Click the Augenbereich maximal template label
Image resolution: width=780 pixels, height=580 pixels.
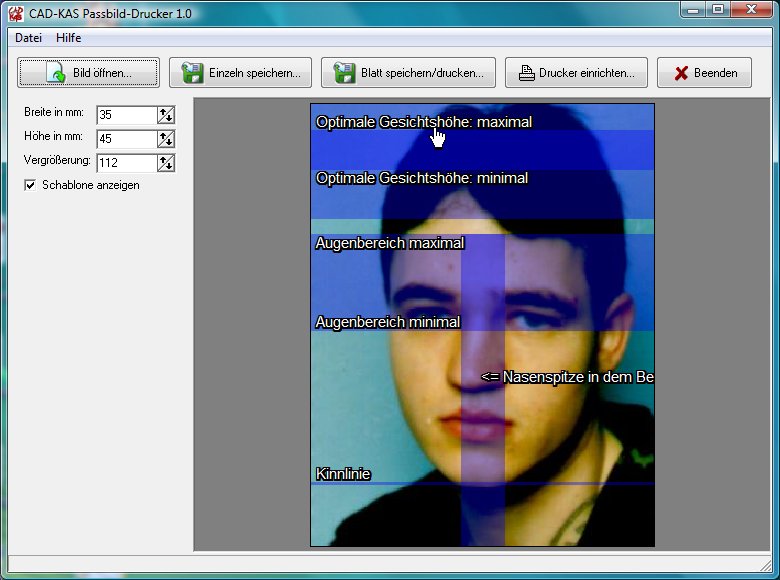[x=390, y=243]
